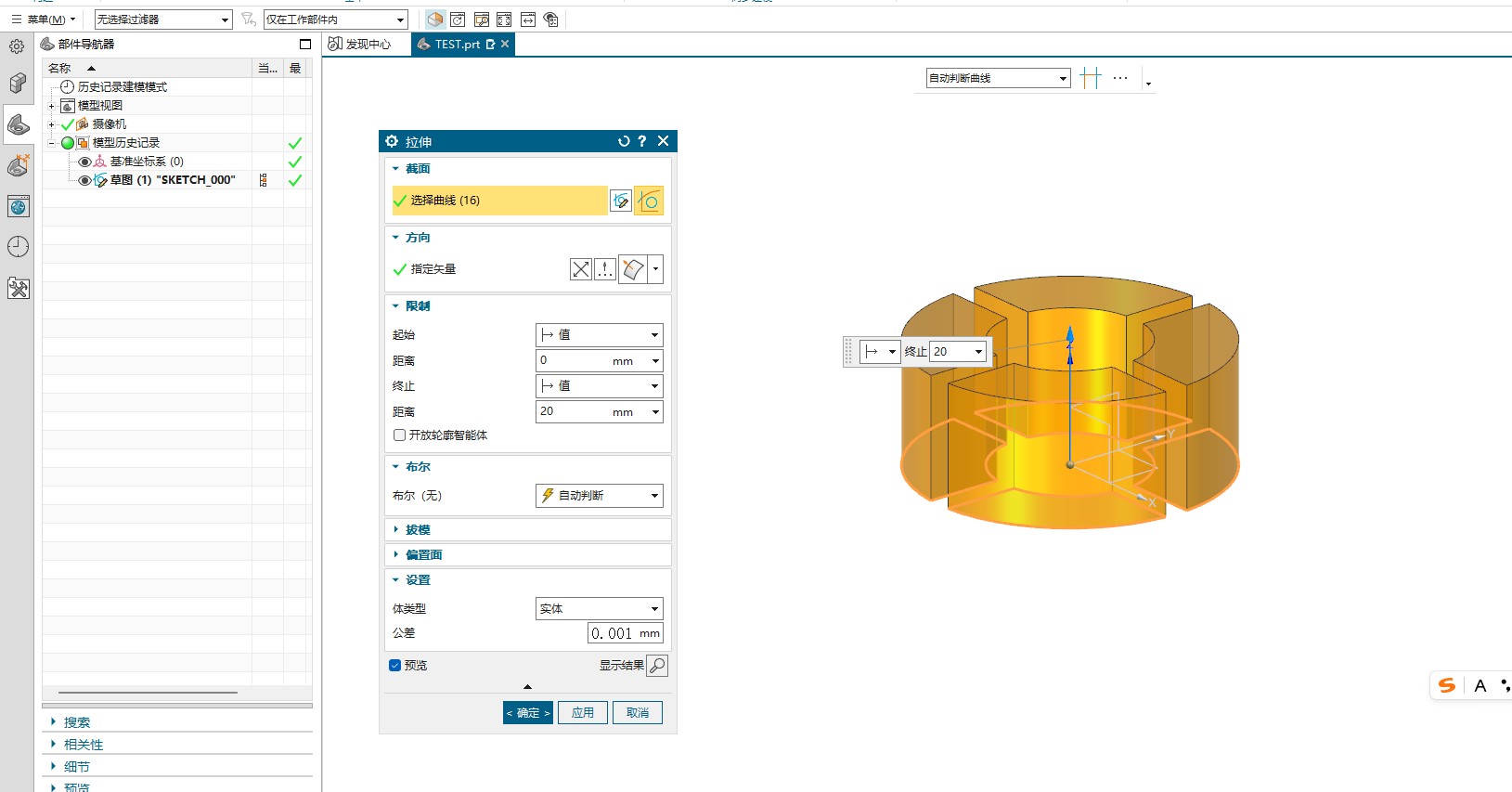
Task: Maximize the Part Navigator panel
Action: 304,44
